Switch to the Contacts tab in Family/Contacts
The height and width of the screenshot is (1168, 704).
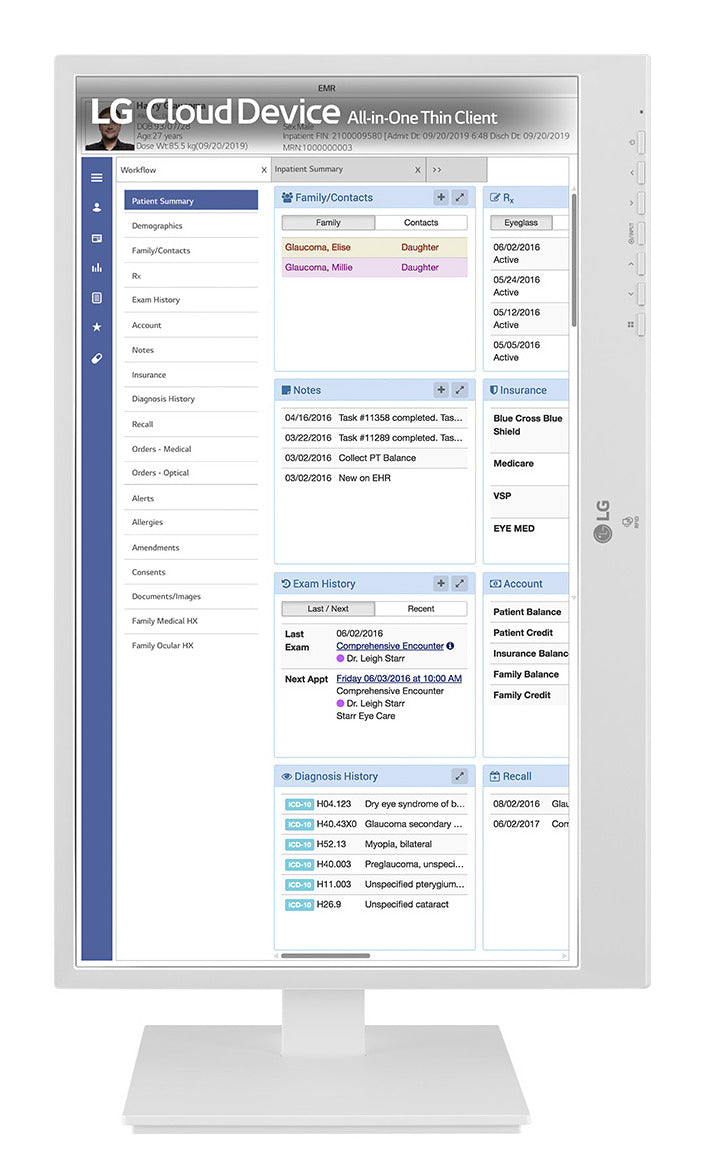421,223
